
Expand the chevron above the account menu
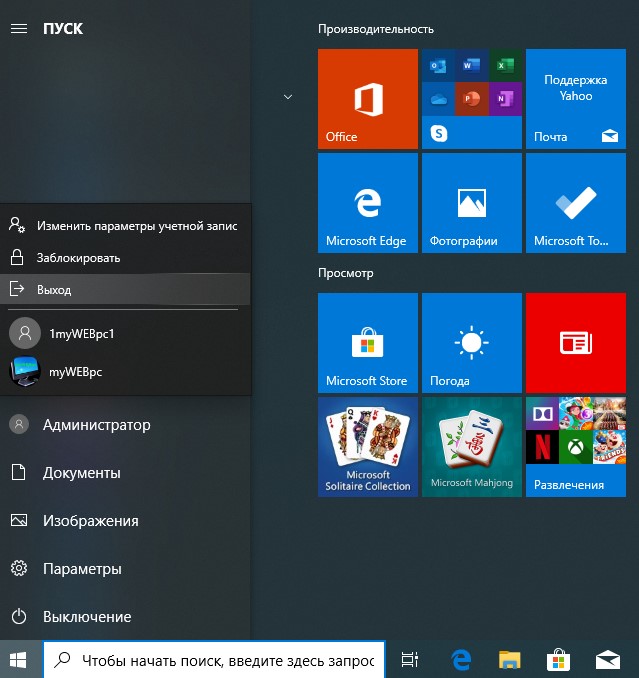coord(288,97)
